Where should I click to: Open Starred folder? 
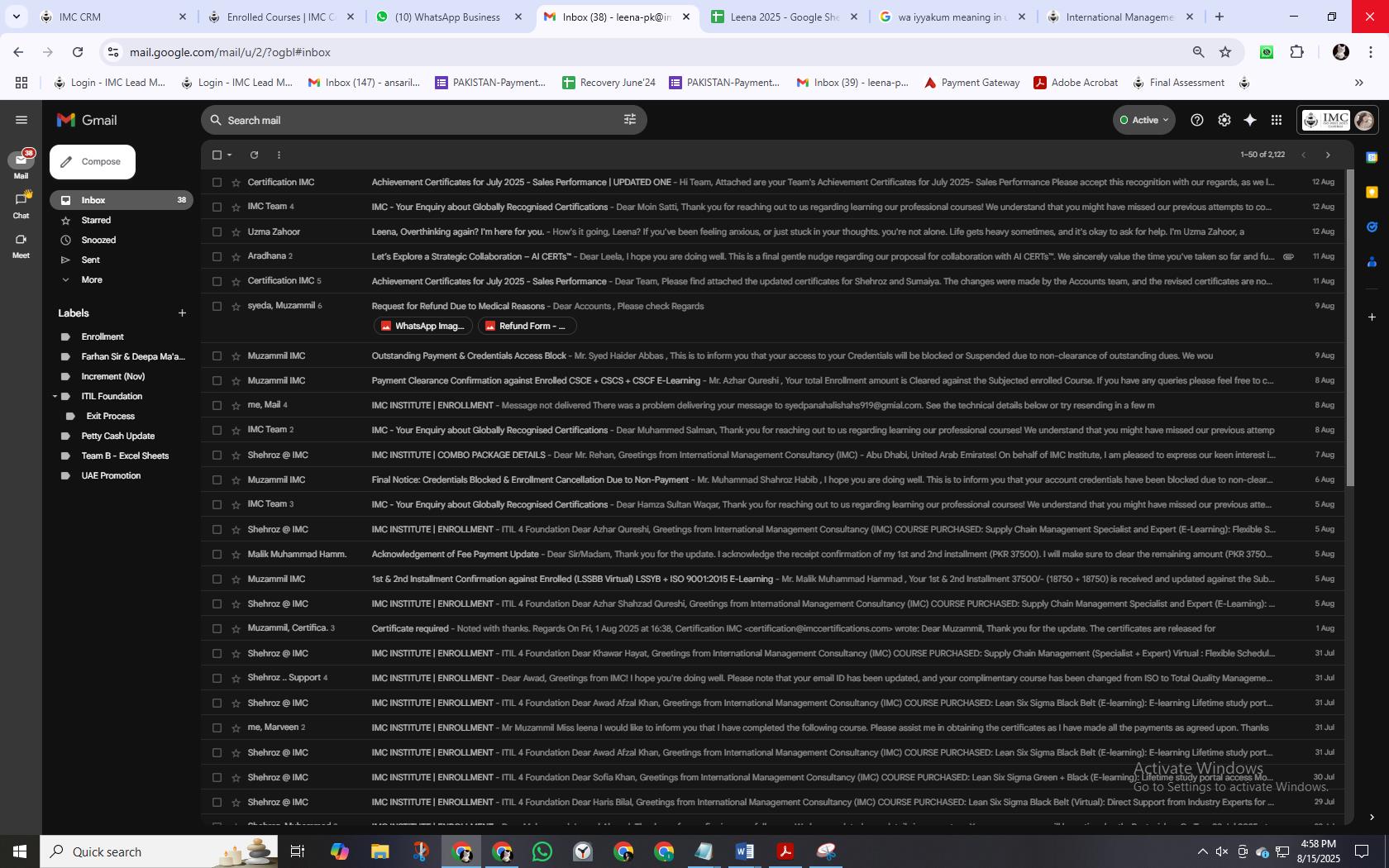coord(96,220)
